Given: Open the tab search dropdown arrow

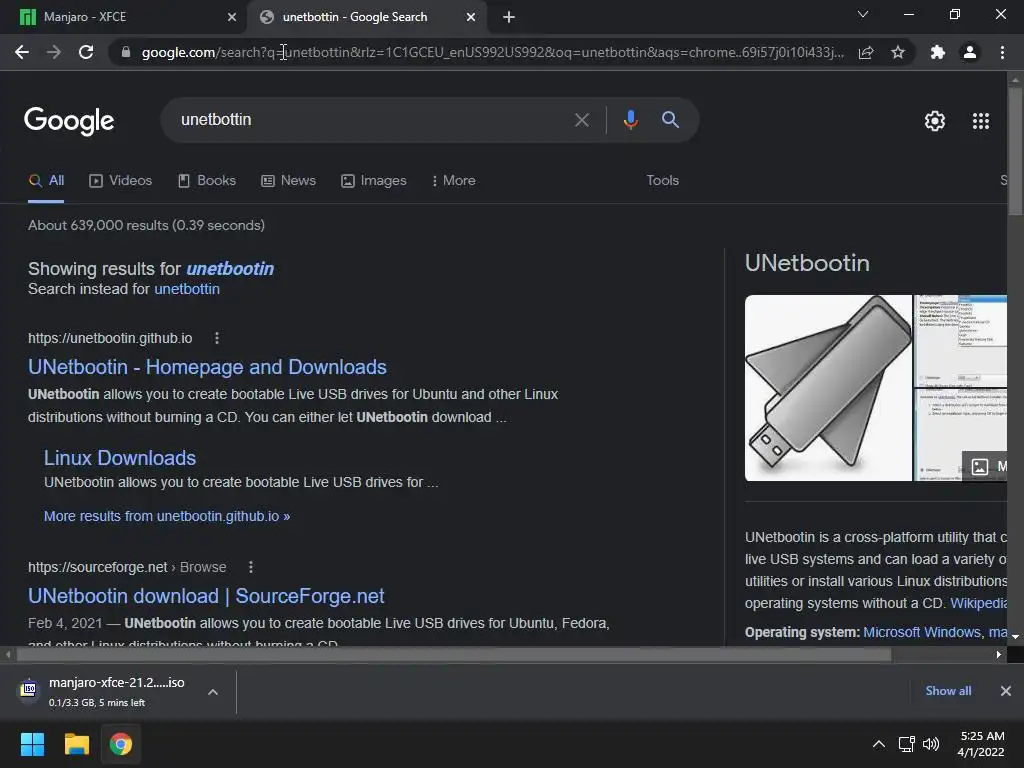Looking at the screenshot, I should point(863,14).
